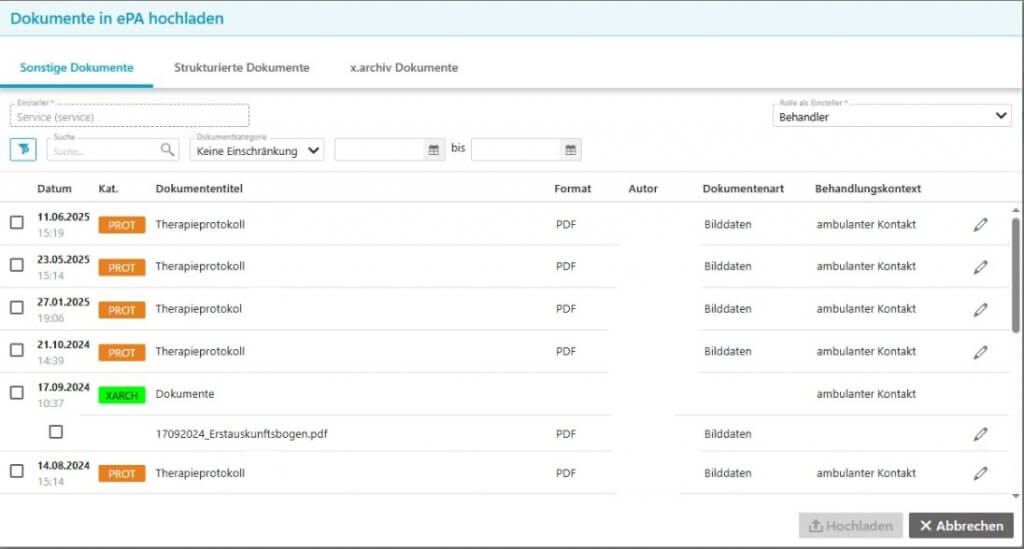The width and height of the screenshot is (1024, 549).
Task: Click pencil icon for 23.05.2025 document
Action: click(x=980, y=267)
